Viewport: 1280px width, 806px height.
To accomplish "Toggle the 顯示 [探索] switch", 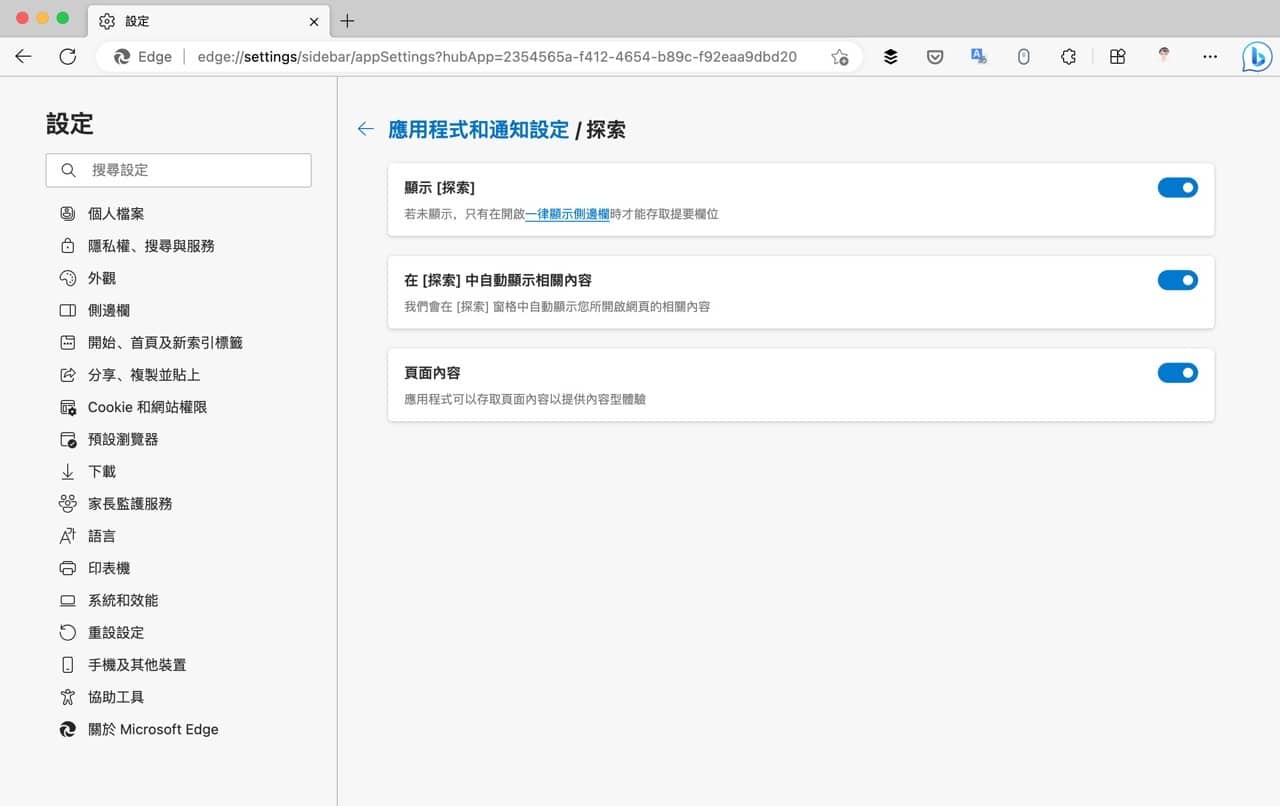I will pos(1177,187).
